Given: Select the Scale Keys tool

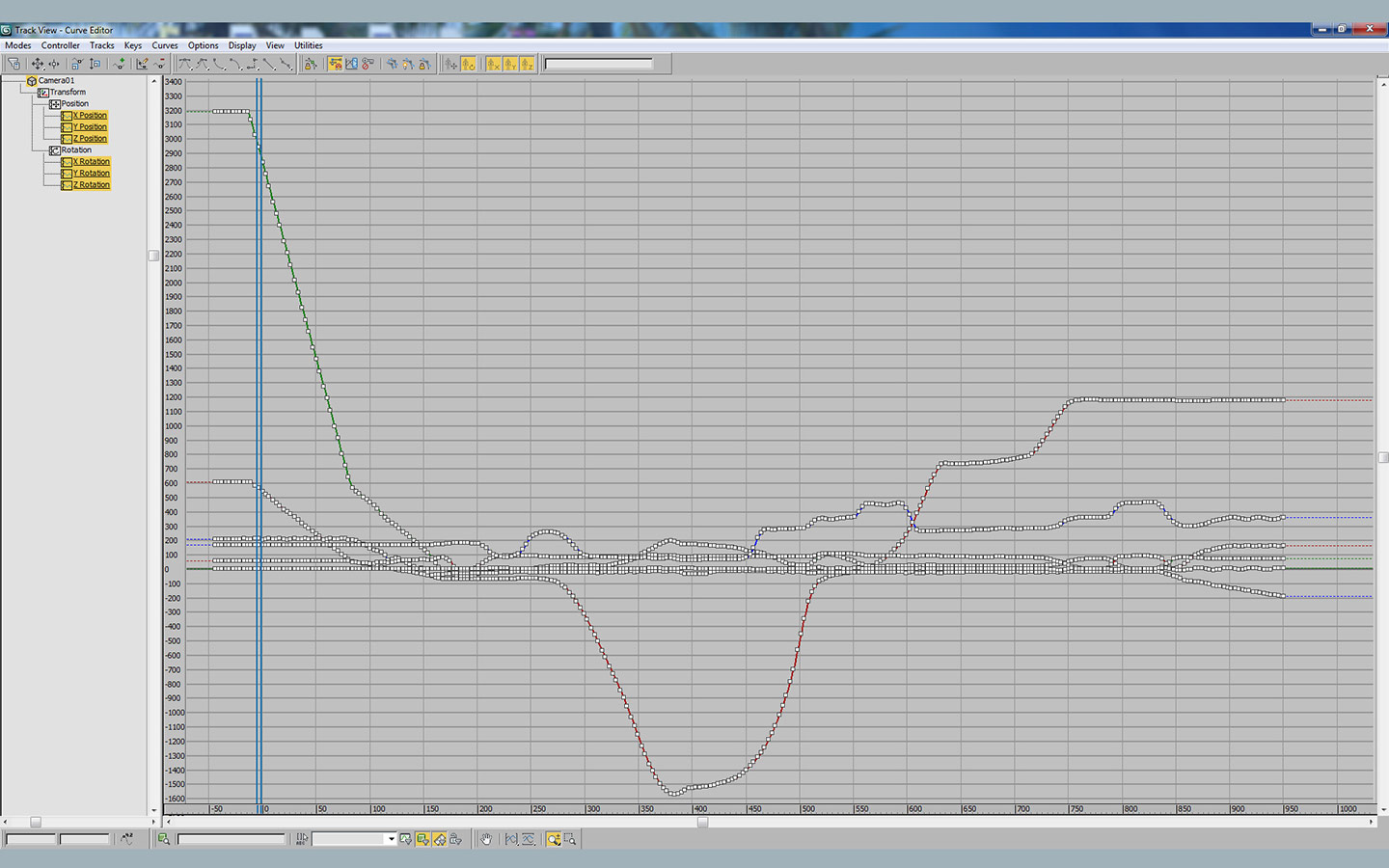Looking at the screenshot, I should 77,64.
